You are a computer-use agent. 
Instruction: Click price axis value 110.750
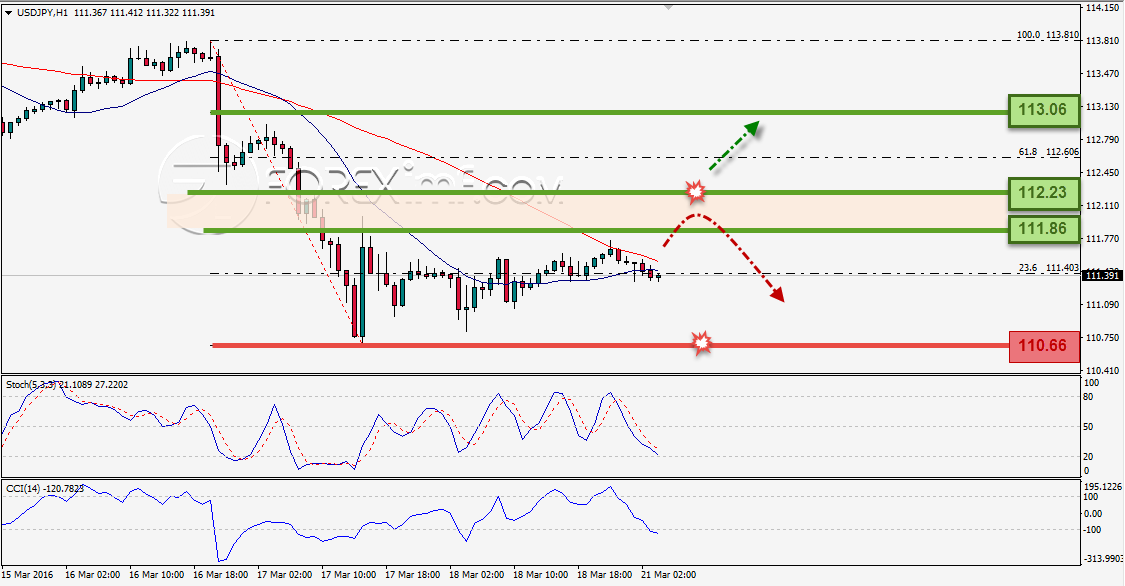point(1103,338)
